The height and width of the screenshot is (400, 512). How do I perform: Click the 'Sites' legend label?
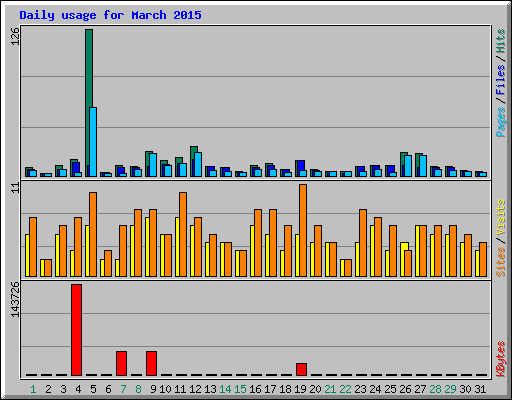500,262
